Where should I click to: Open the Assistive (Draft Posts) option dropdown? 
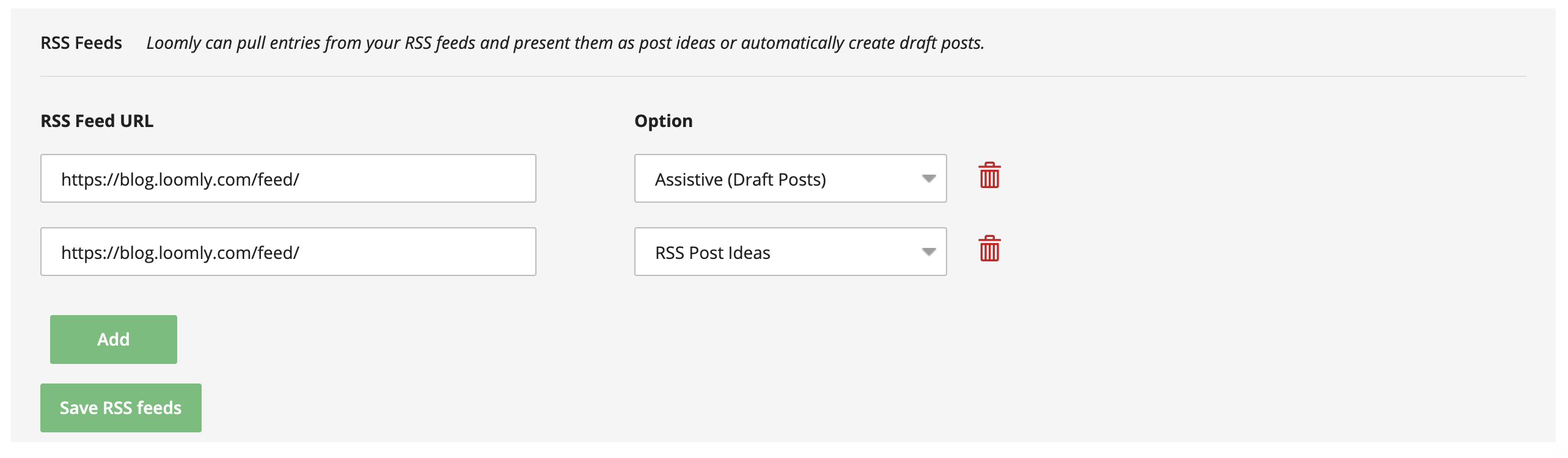(789, 178)
